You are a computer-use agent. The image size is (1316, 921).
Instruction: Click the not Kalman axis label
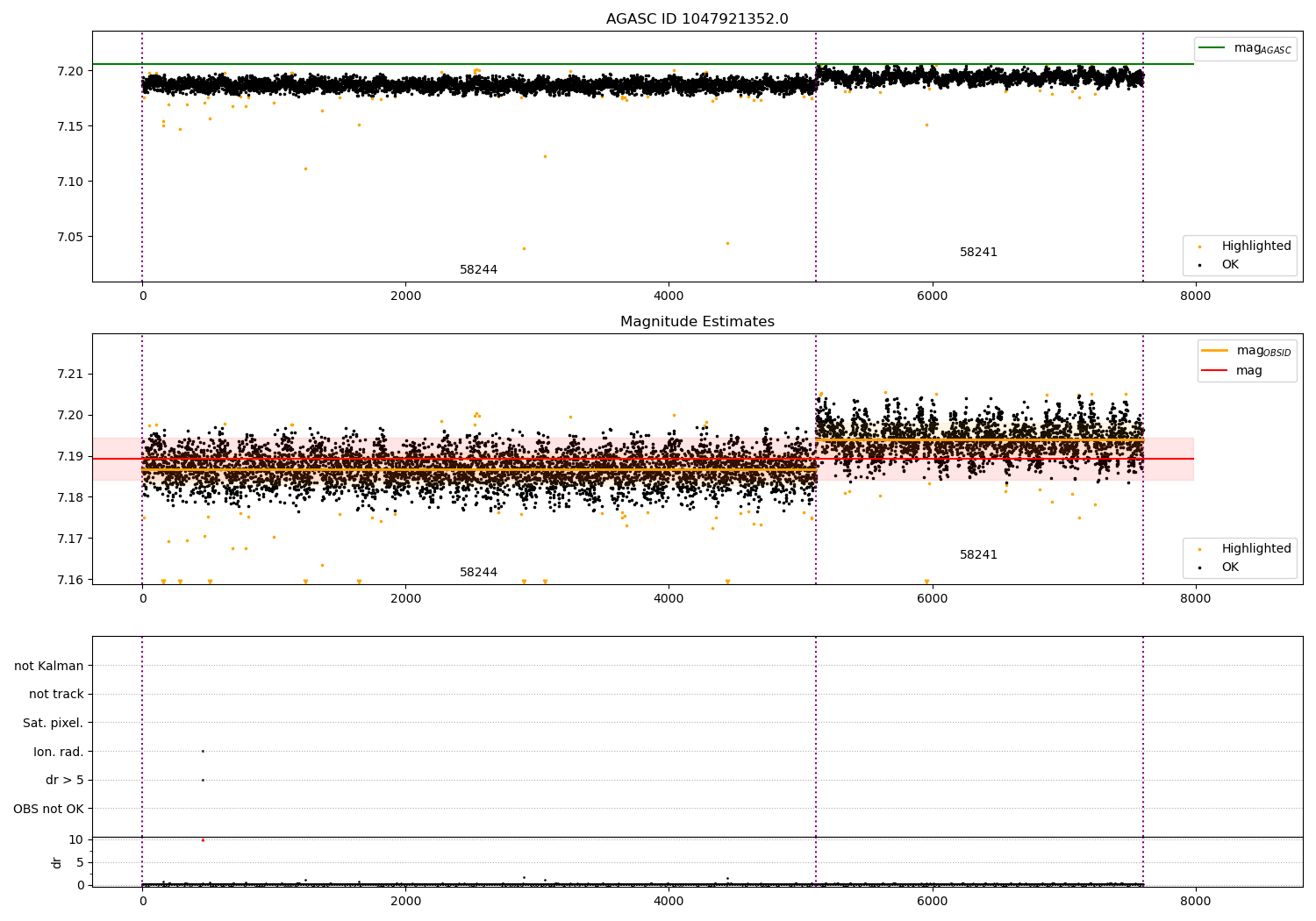49,666
